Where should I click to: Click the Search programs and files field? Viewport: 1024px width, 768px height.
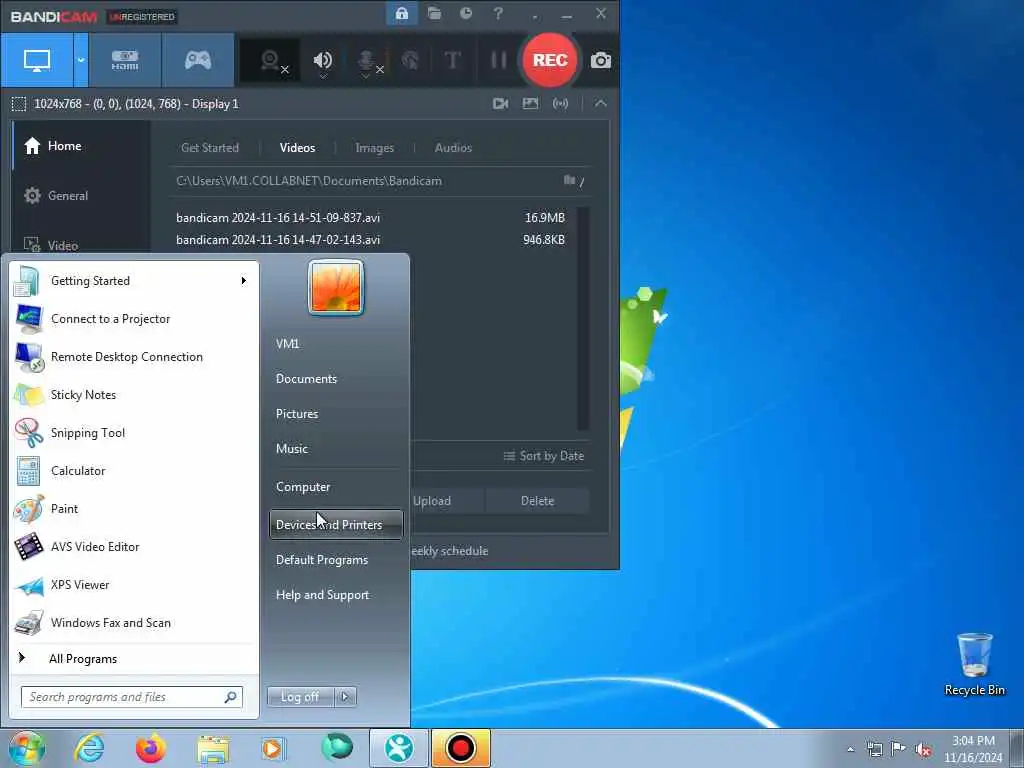[x=131, y=697]
